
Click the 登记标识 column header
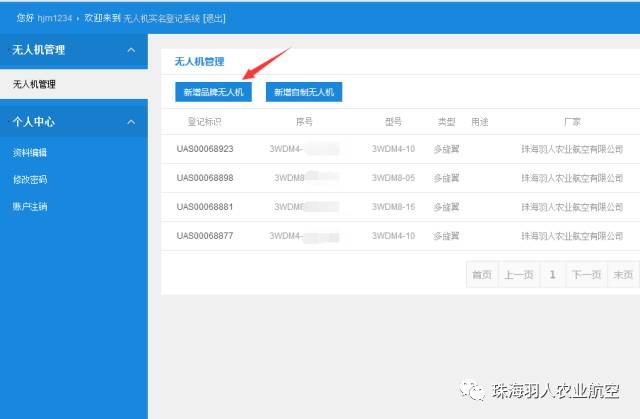pos(204,121)
